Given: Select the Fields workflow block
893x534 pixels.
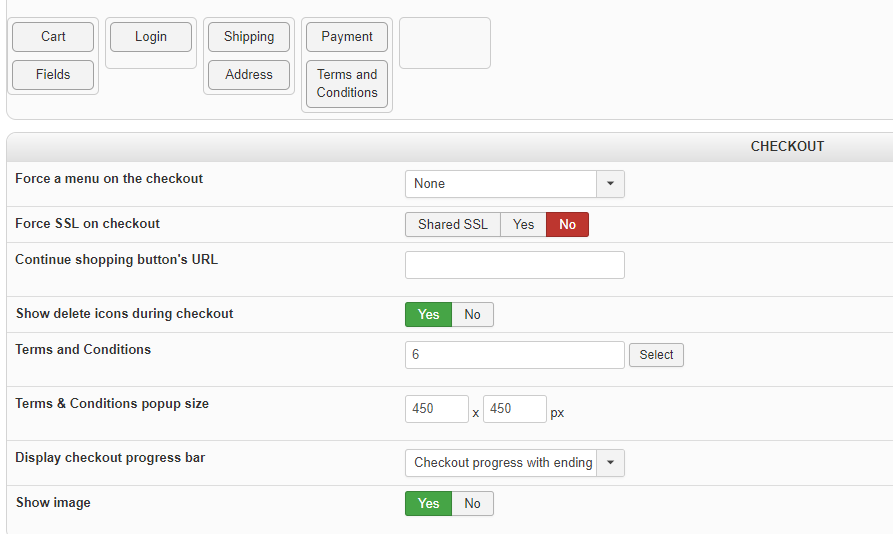Looking at the screenshot, I should pos(53,75).
